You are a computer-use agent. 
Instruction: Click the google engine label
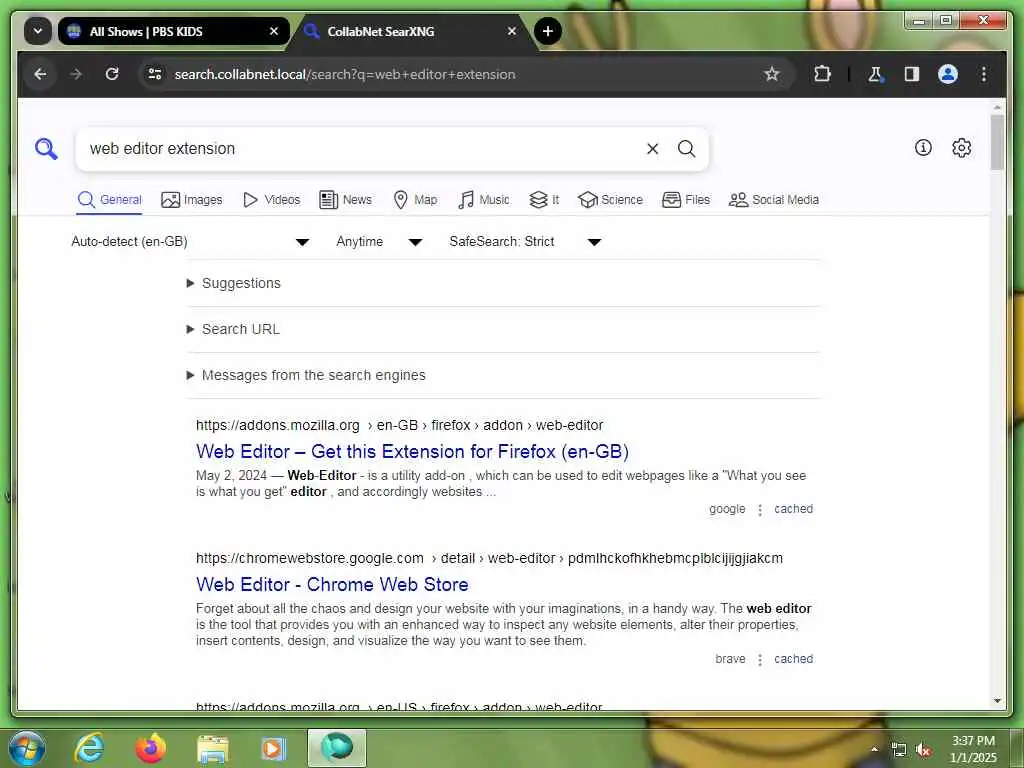click(x=727, y=509)
